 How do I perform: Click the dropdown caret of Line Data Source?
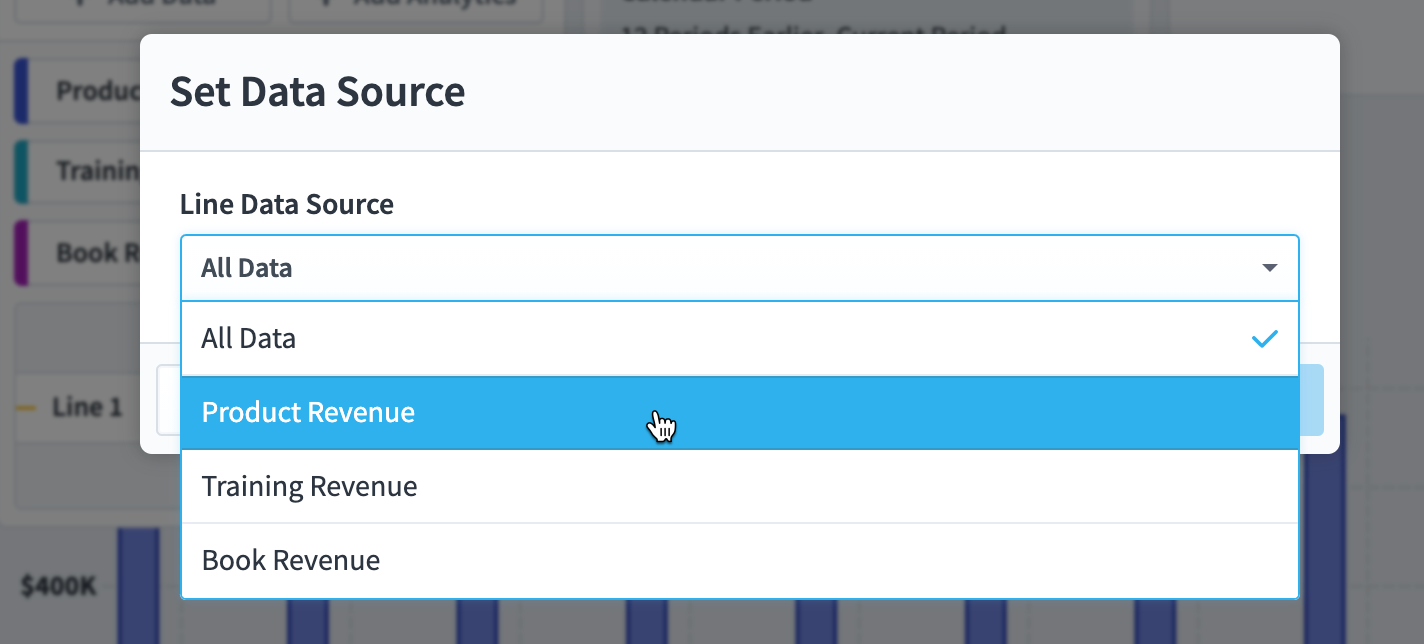pyautogui.click(x=1270, y=268)
